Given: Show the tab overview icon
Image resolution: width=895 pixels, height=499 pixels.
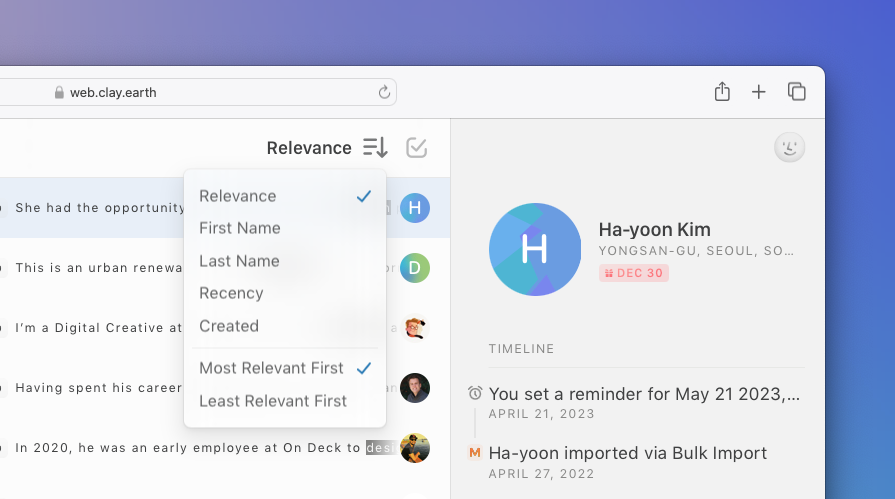Looking at the screenshot, I should pyautogui.click(x=797, y=92).
